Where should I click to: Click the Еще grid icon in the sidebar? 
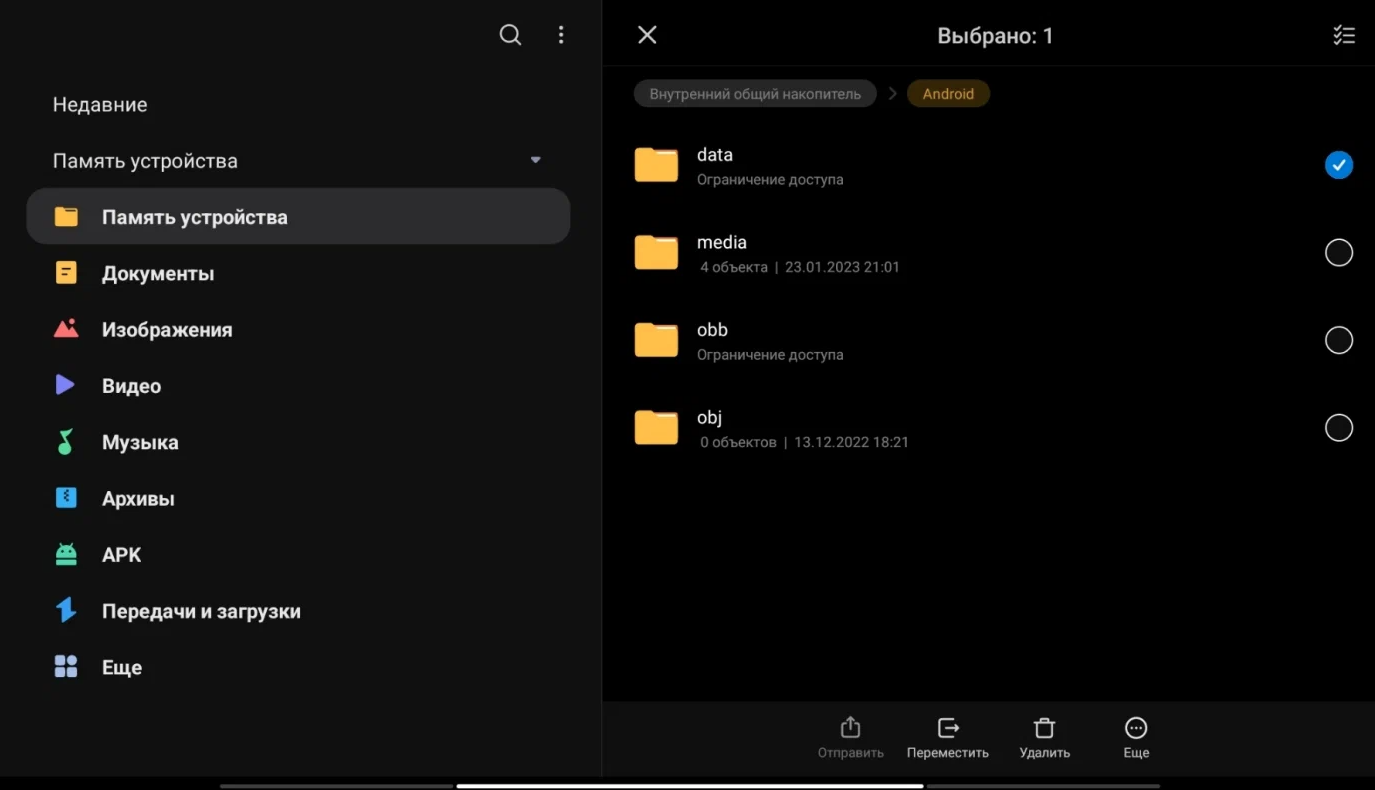66,667
